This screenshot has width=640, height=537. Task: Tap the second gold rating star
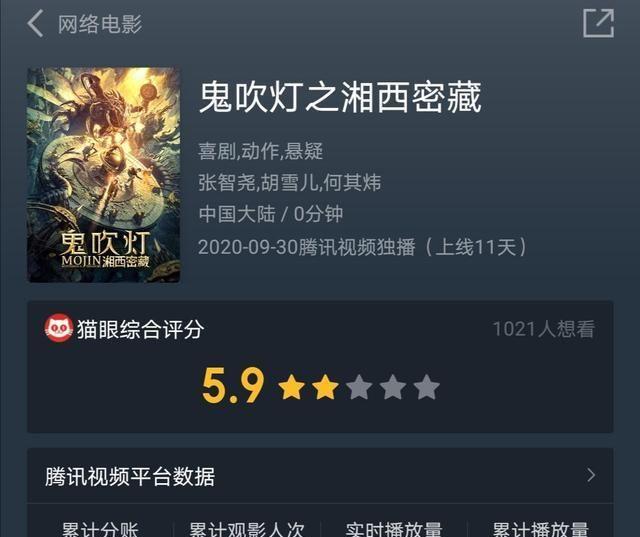point(325,387)
